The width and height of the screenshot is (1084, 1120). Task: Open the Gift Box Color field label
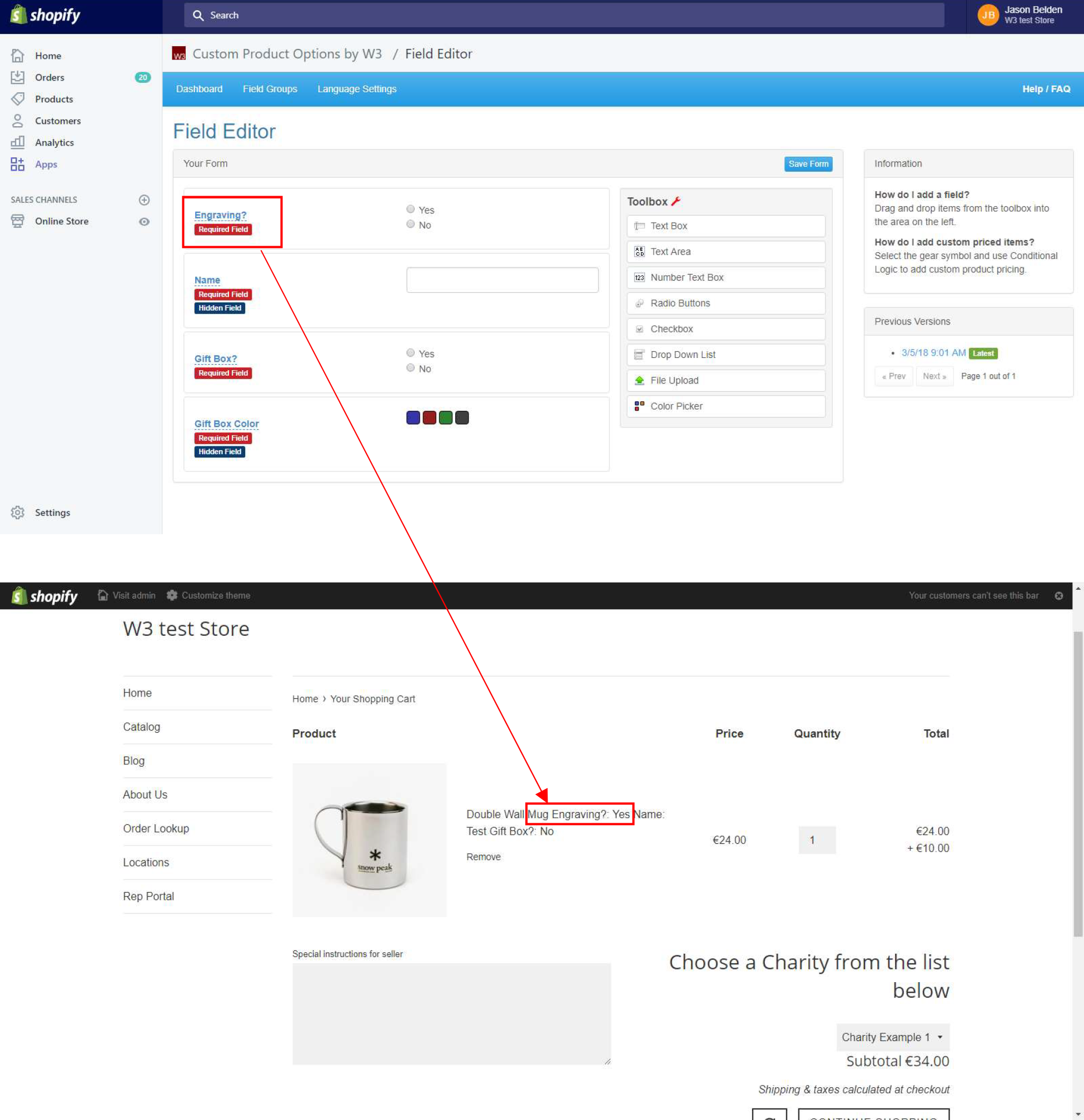[227, 424]
